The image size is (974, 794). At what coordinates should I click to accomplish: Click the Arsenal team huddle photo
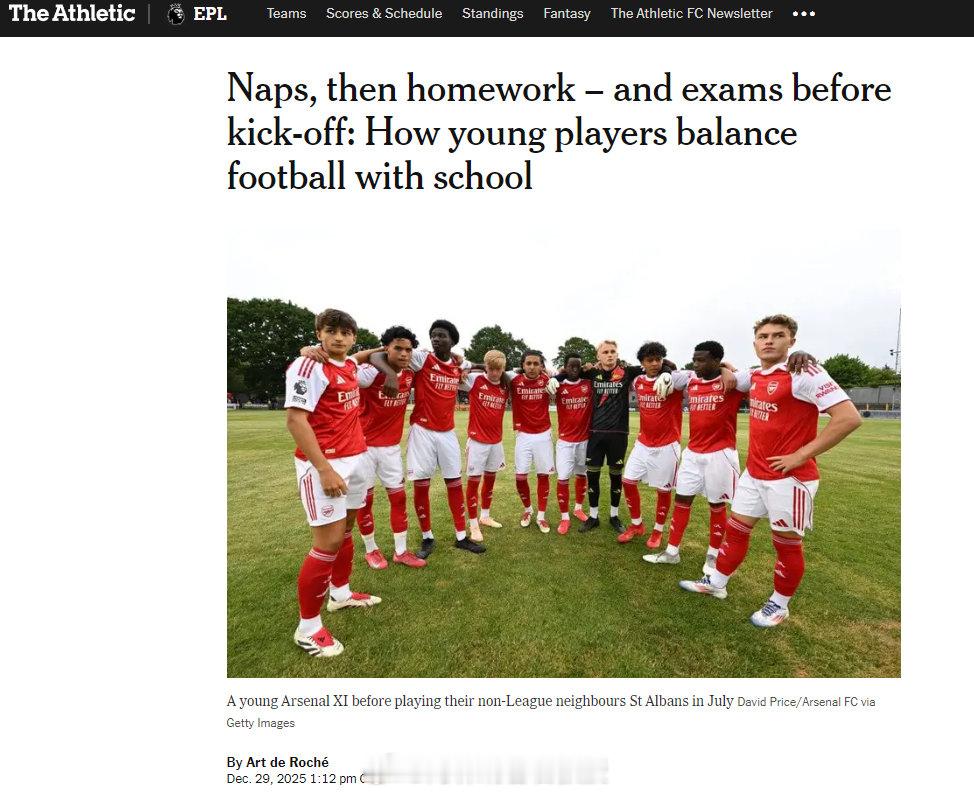tap(563, 454)
